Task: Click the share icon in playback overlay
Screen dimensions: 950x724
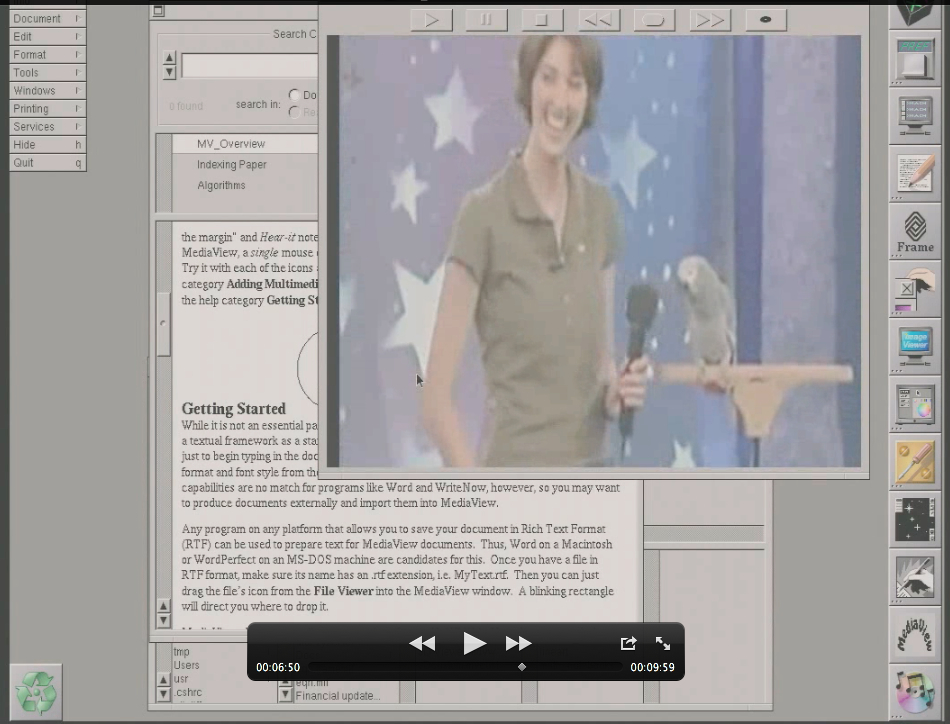Action: click(628, 644)
